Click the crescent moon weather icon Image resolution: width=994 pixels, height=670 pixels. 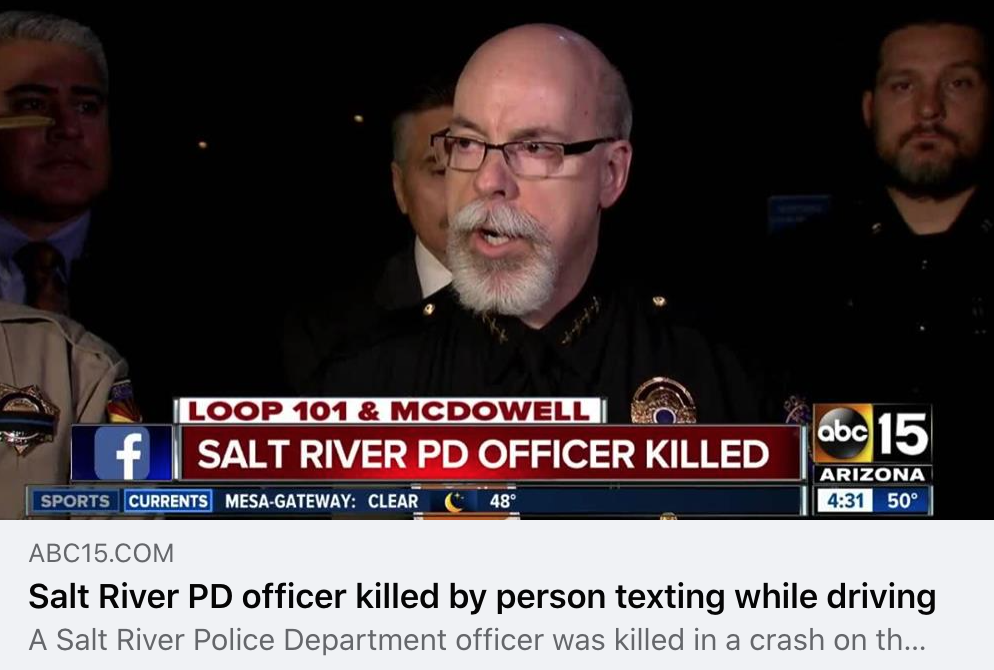tap(454, 501)
